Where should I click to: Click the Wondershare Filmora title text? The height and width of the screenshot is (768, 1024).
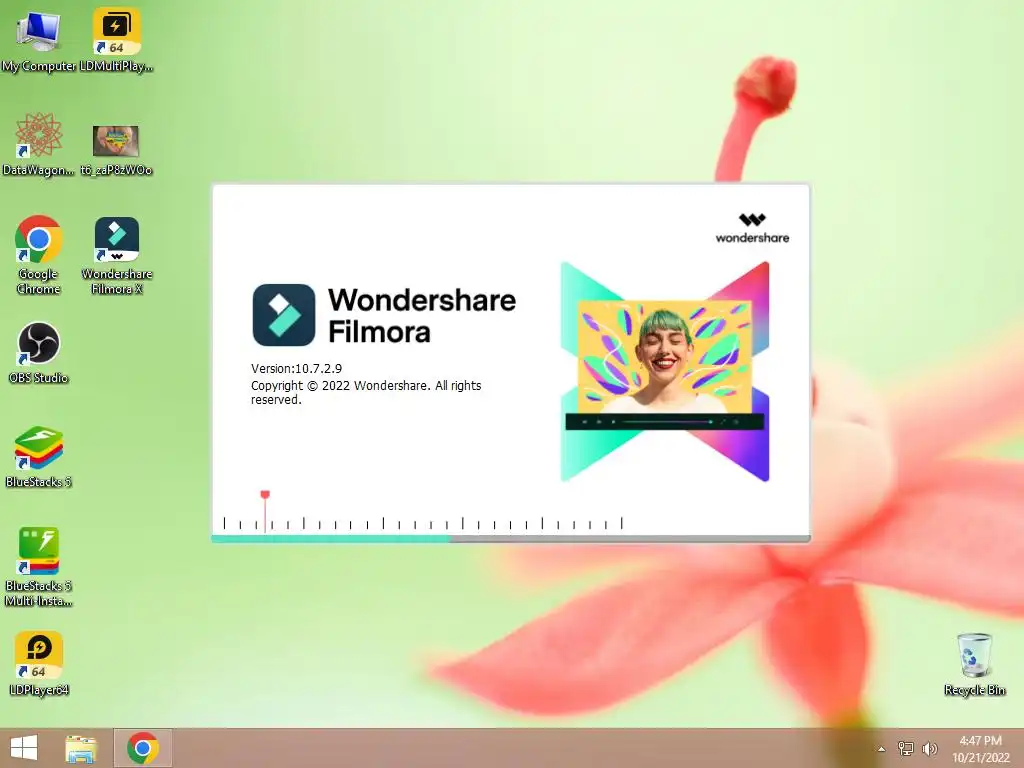coord(422,315)
